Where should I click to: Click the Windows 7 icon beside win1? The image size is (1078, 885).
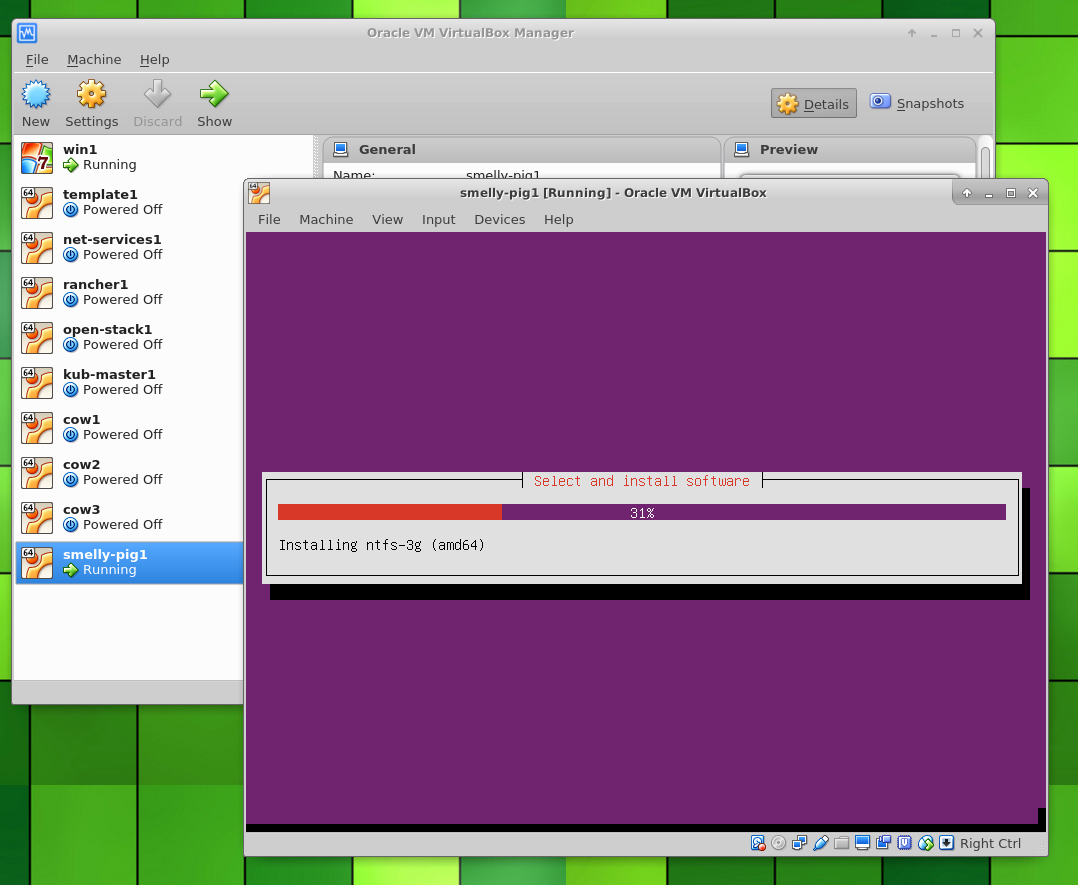[x=37, y=157]
